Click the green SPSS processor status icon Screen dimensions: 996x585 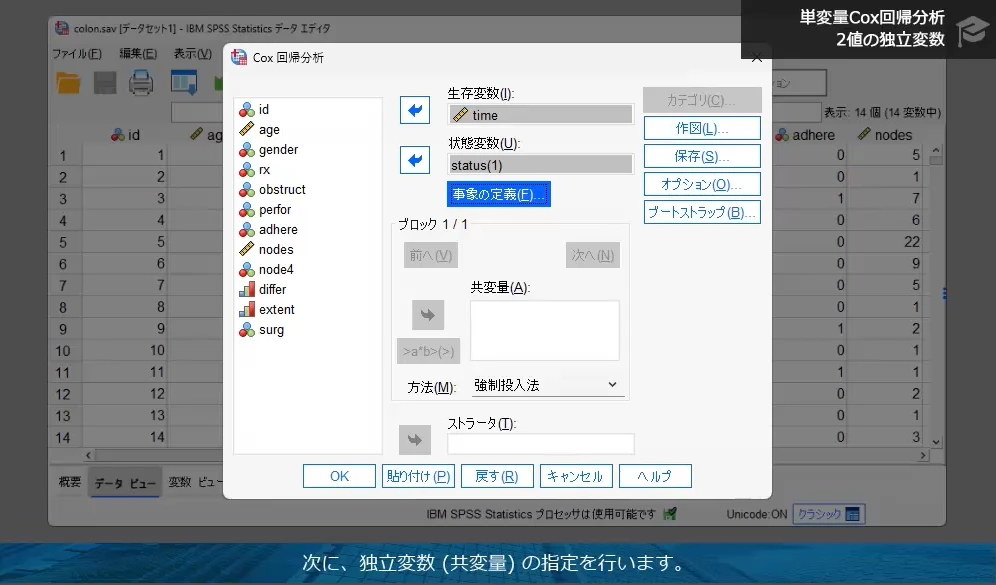point(670,511)
